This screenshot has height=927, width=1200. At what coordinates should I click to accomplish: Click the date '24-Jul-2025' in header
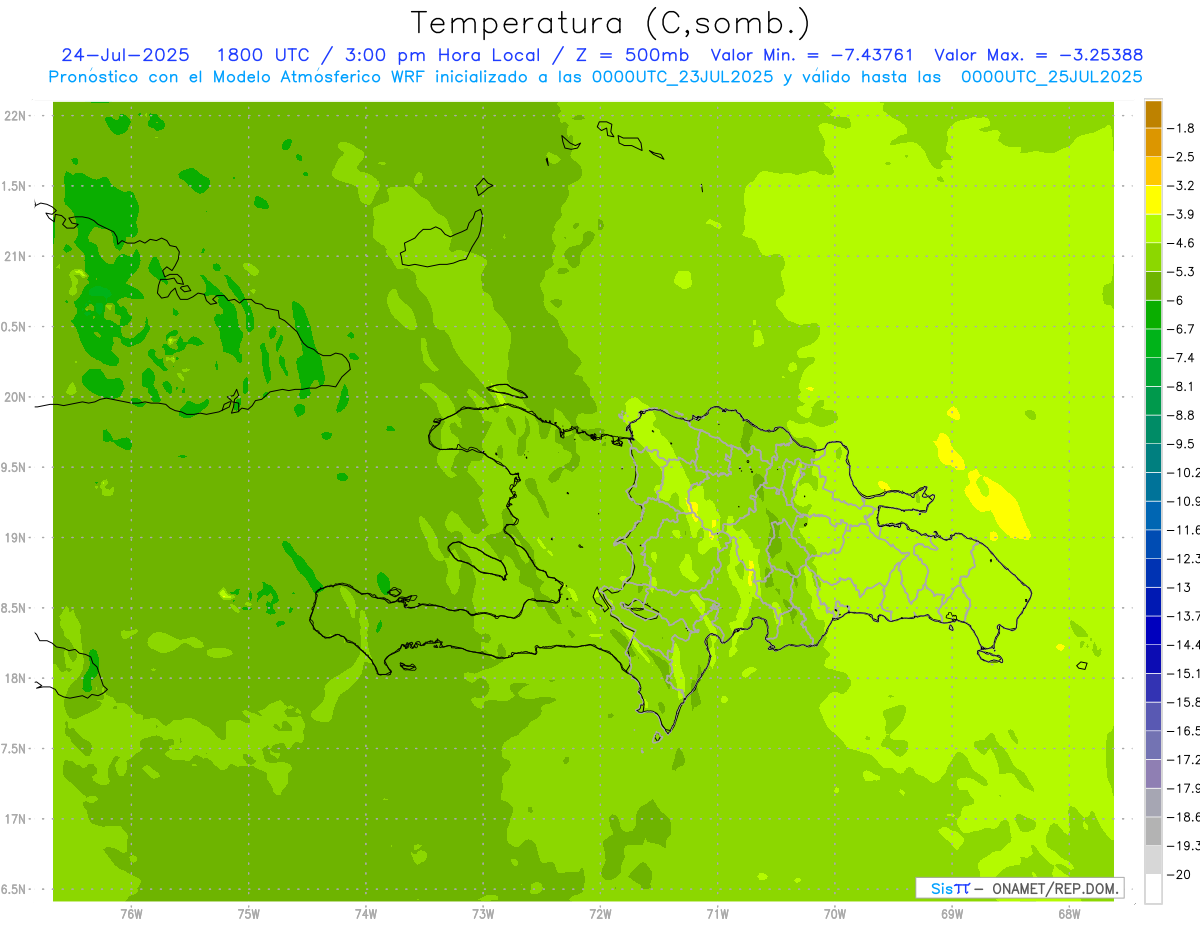(126, 55)
